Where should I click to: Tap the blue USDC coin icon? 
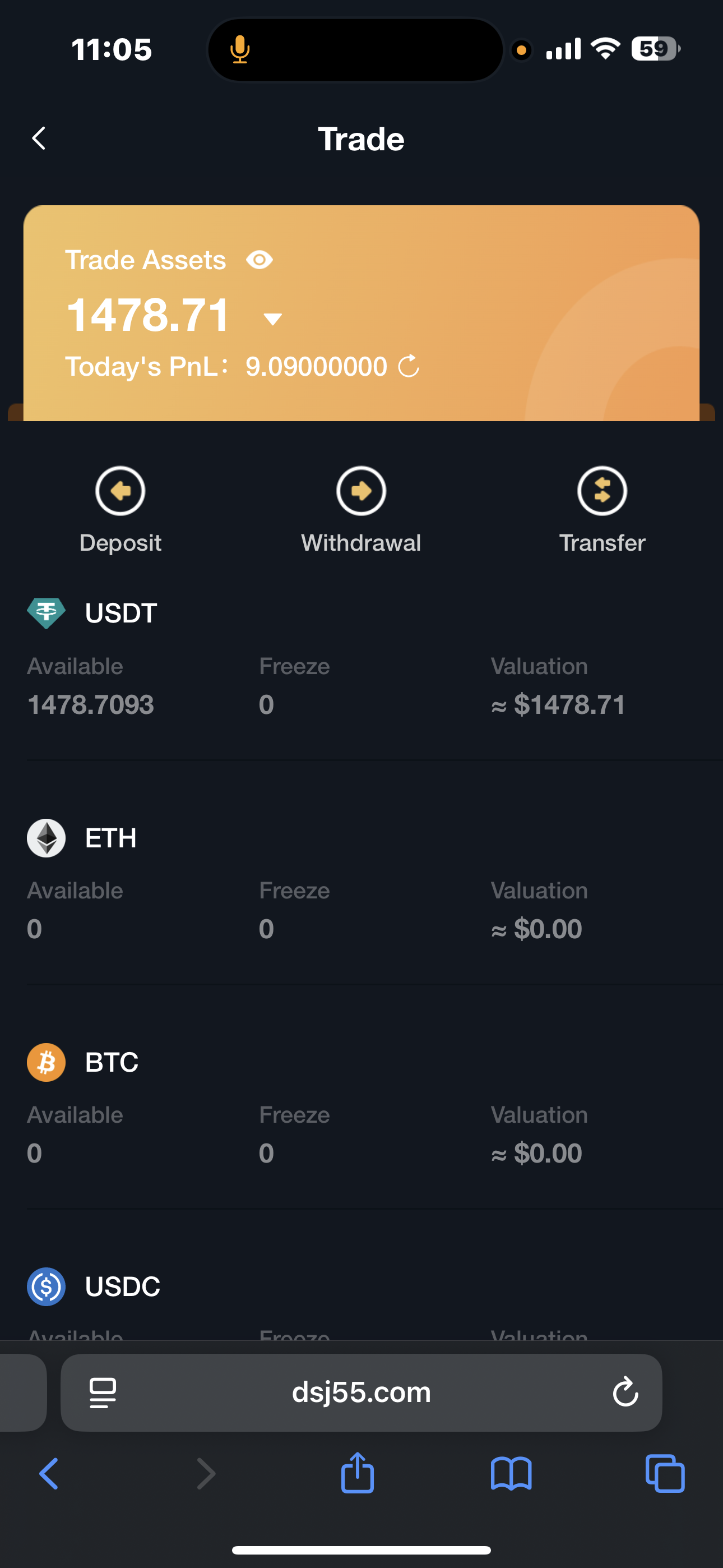pyautogui.click(x=47, y=1286)
